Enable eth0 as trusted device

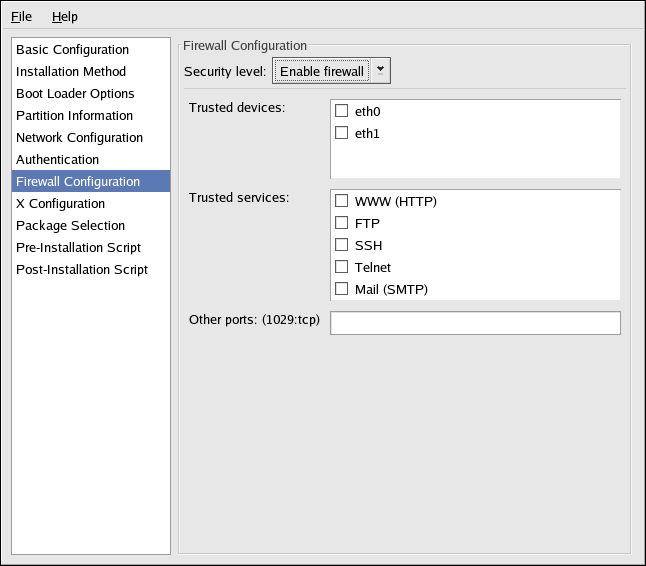pos(342,111)
